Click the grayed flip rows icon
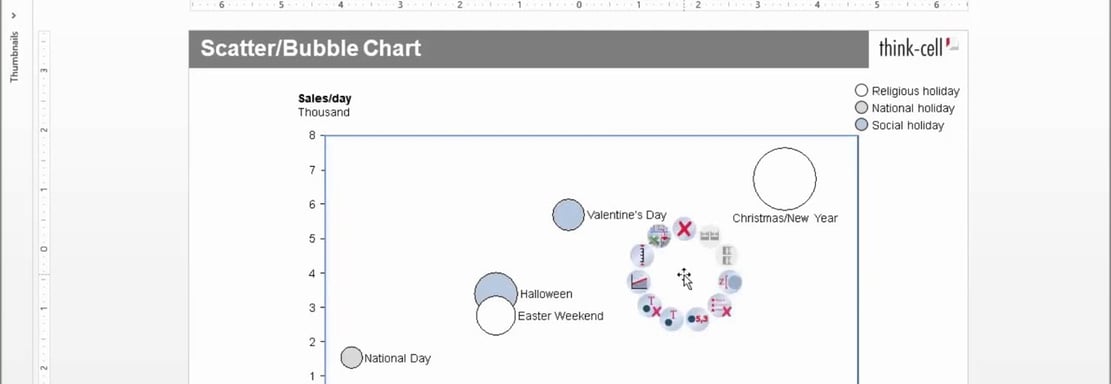The image size is (1111, 384). [727, 255]
